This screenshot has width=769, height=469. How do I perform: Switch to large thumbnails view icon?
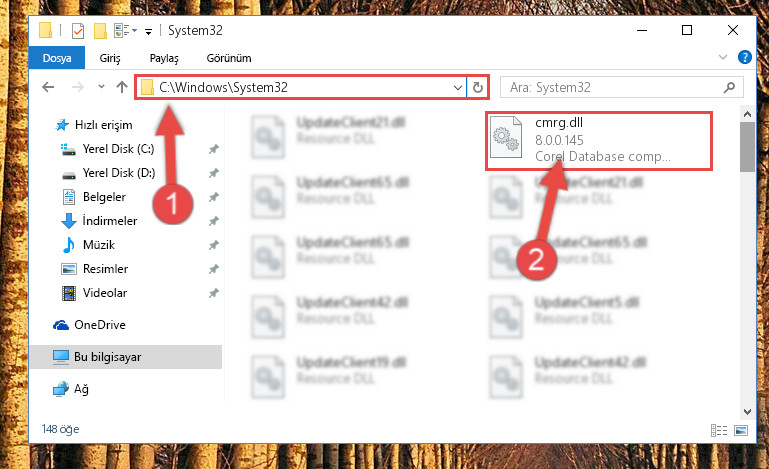(741, 430)
